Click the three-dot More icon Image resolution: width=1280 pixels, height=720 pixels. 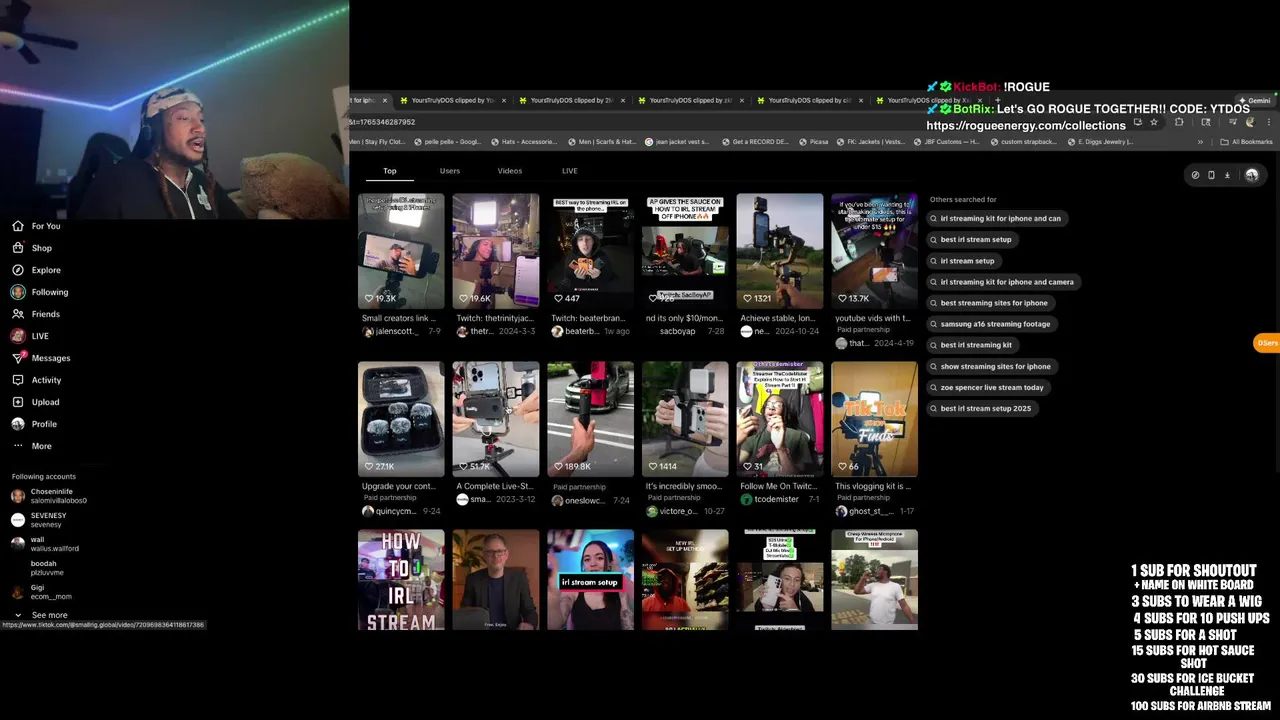18,446
